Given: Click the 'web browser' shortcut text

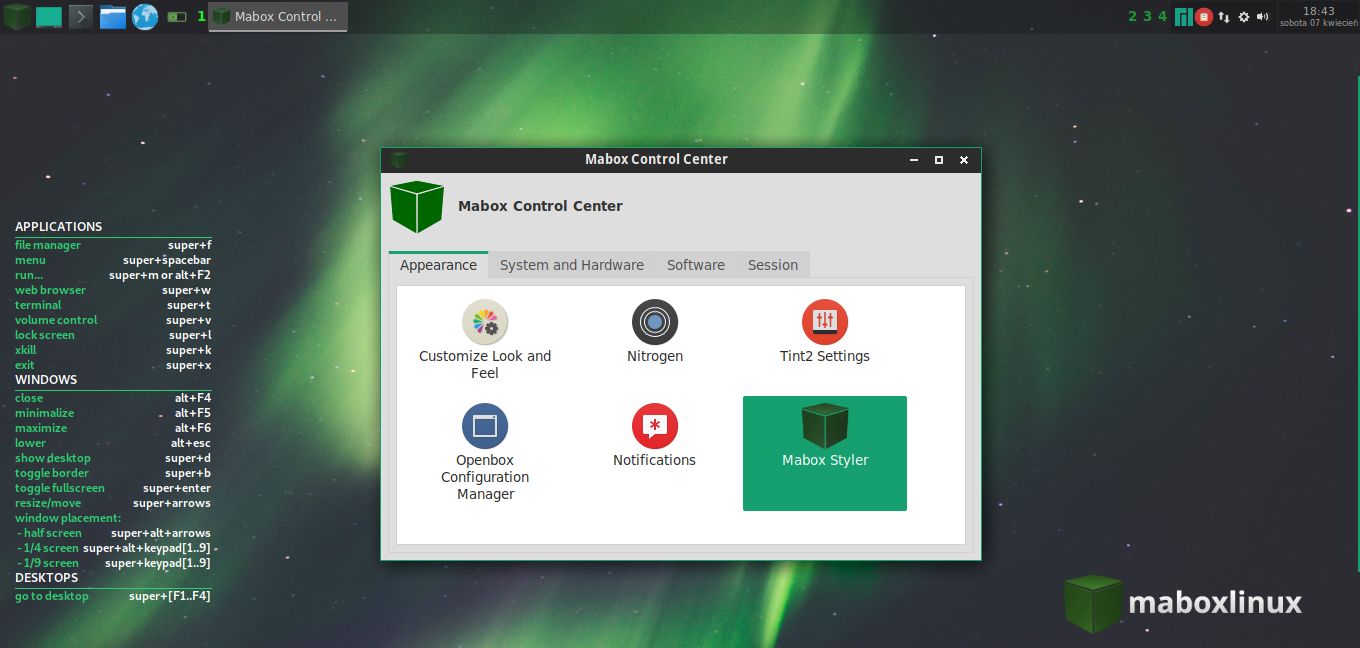Looking at the screenshot, I should (x=50, y=290).
